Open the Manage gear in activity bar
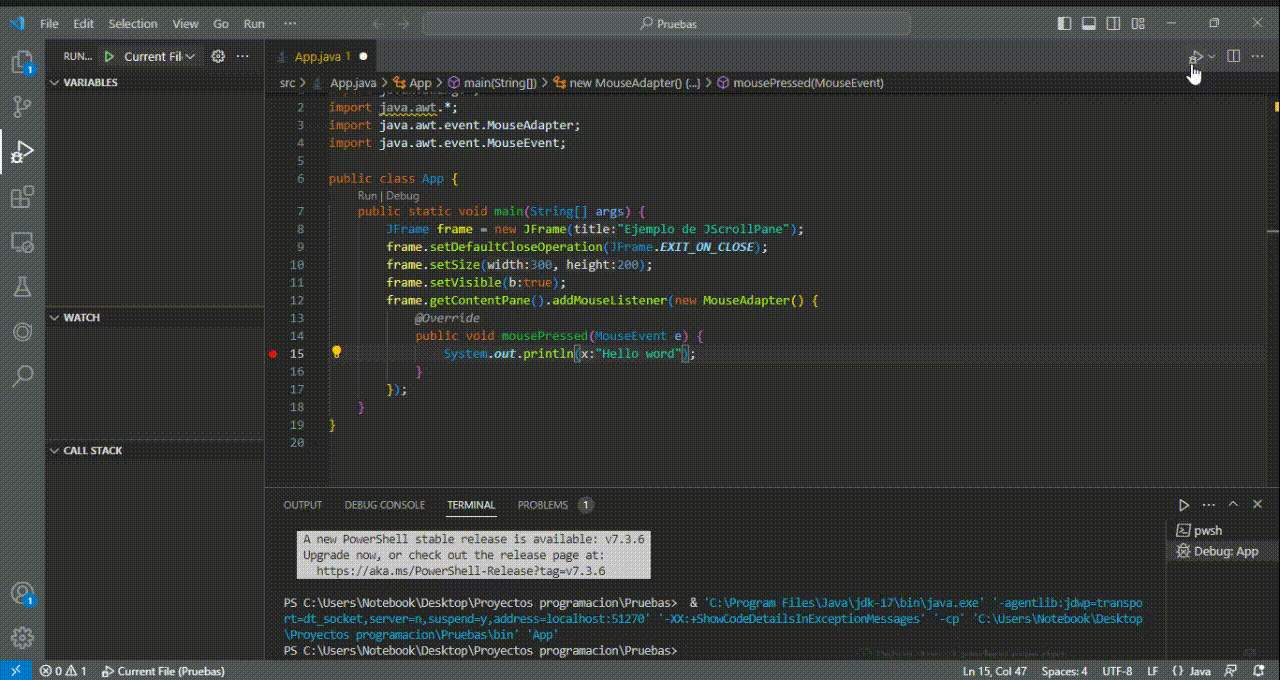 (x=22, y=637)
